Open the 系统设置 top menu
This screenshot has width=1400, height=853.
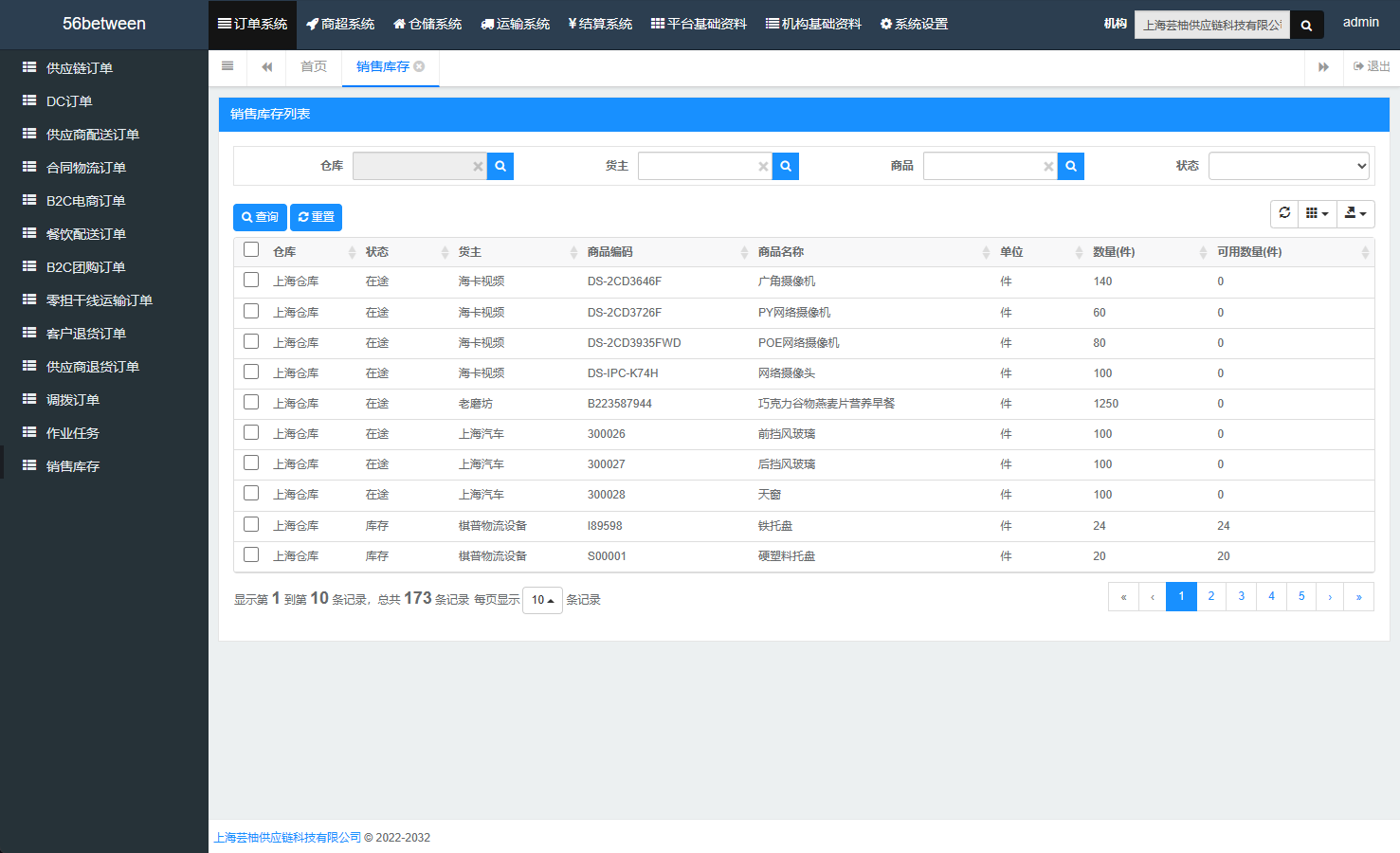click(914, 24)
